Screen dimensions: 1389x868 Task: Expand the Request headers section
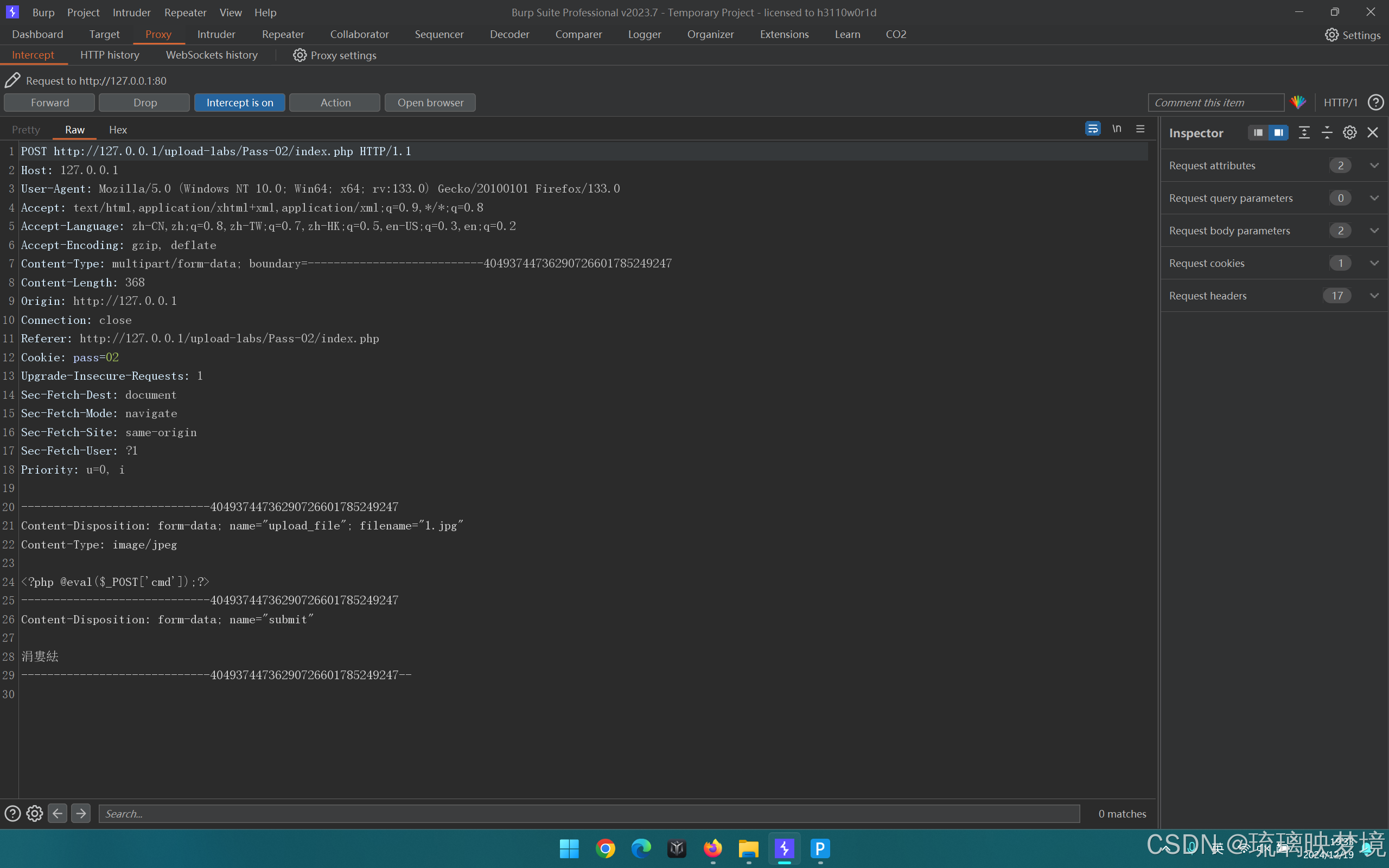click(x=1374, y=296)
